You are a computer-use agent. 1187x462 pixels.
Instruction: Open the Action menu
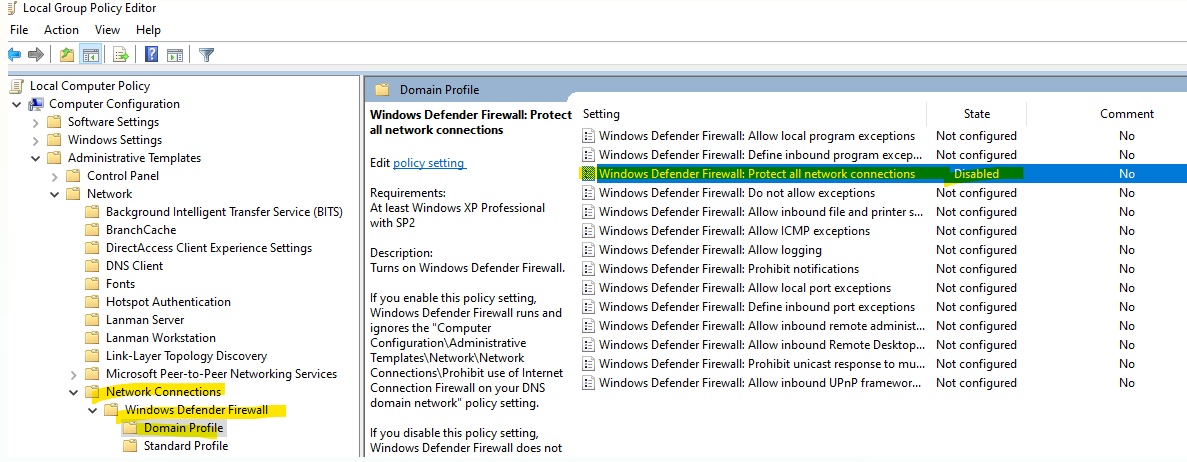(61, 30)
